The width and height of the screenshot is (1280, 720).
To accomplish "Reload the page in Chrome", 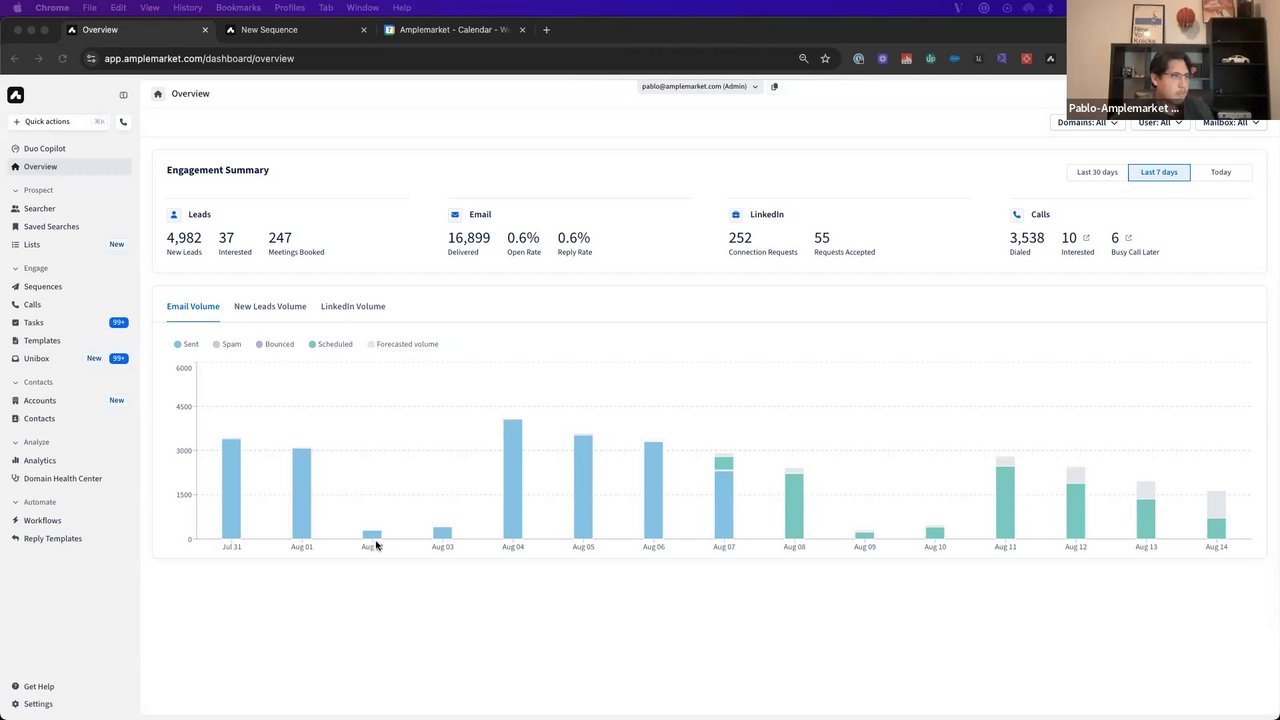I will click(62, 59).
